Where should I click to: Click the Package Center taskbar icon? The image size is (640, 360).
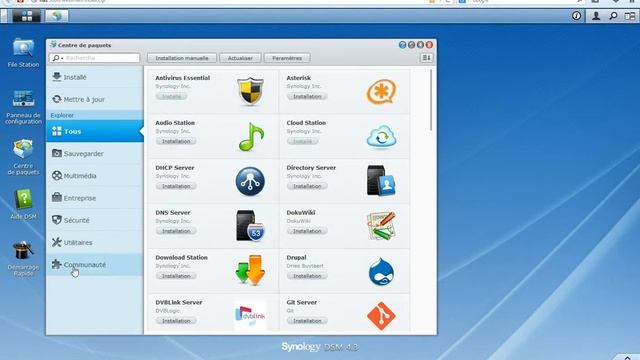coord(56,16)
